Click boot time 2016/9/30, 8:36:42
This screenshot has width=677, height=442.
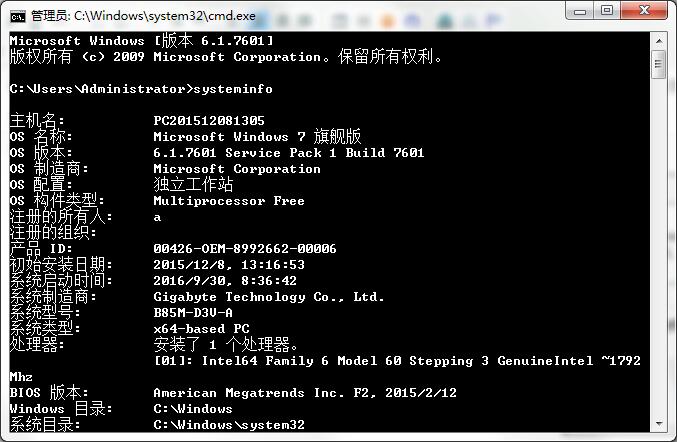(x=225, y=281)
